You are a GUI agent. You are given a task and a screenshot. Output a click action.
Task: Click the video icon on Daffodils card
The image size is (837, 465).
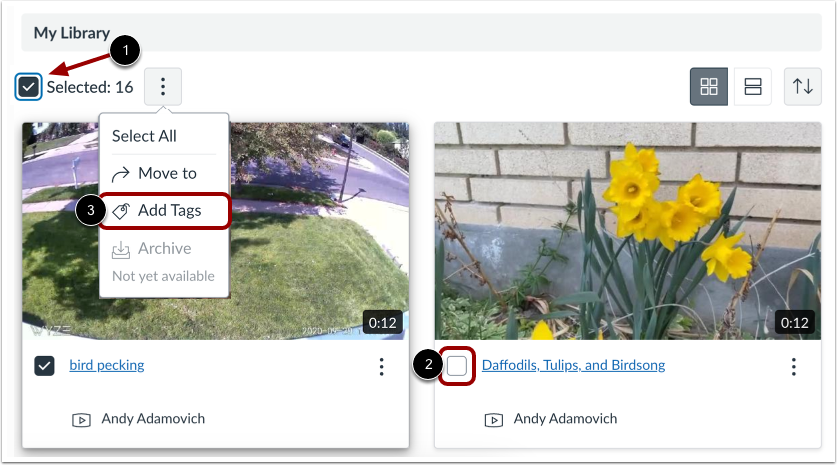pos(494,420)
